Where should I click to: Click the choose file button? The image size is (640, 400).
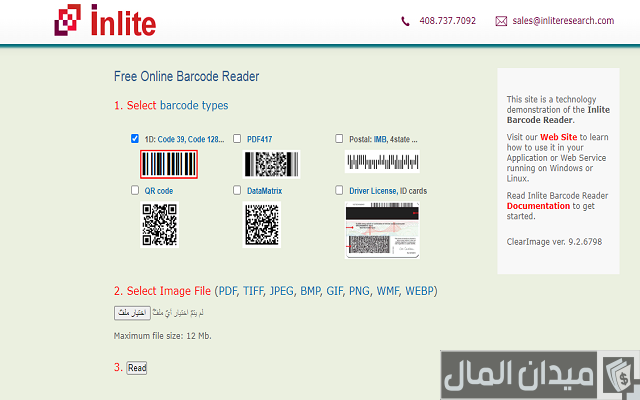(132, 313)
